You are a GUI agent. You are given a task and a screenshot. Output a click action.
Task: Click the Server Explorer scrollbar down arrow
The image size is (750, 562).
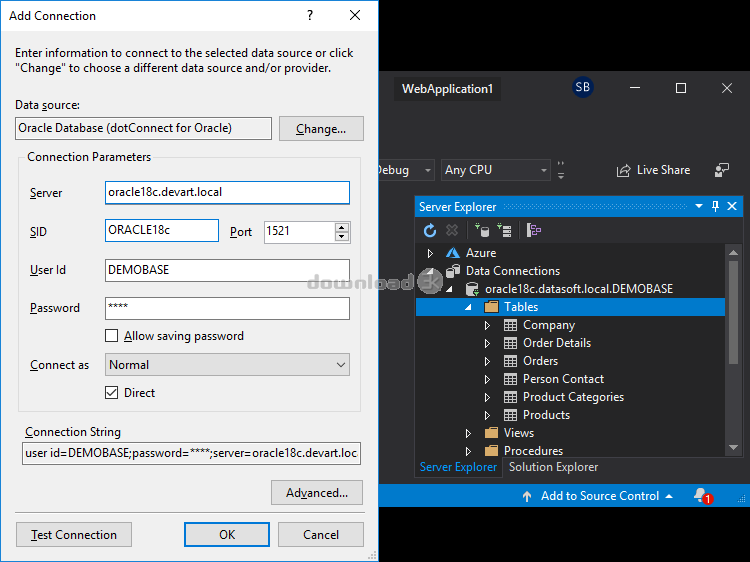click(733, 448)
